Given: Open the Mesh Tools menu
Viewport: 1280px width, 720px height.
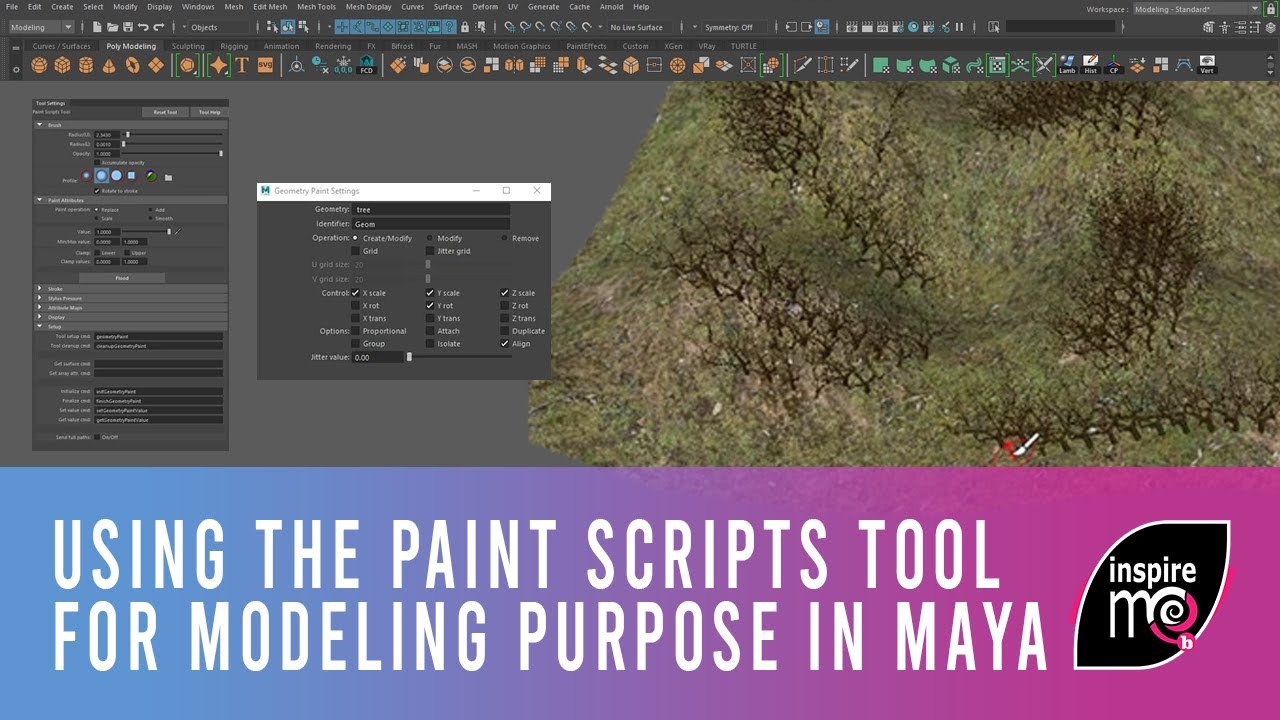Looking at the screenshot, I should click(316, 7).
